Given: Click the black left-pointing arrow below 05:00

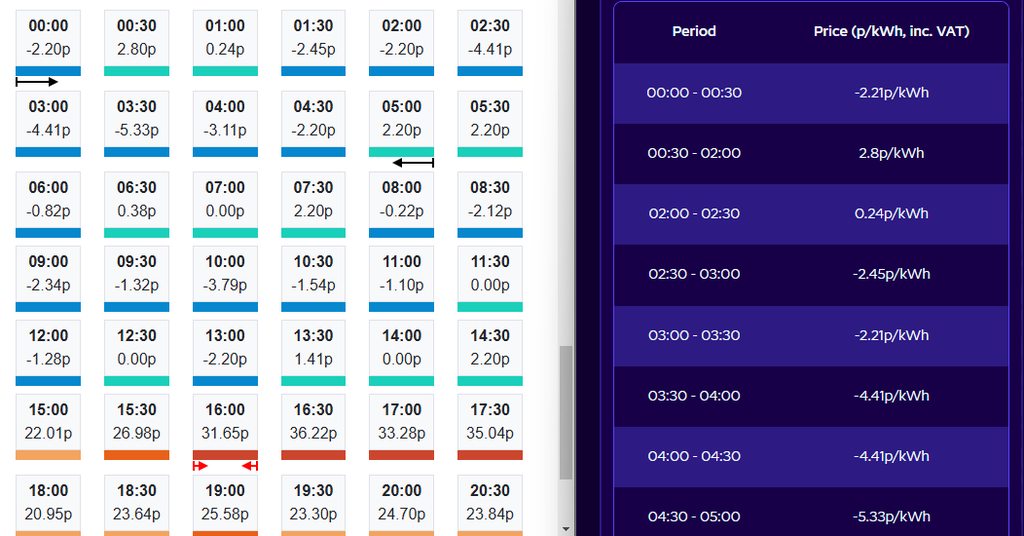Looking at the screenshot, I should 413,162.
